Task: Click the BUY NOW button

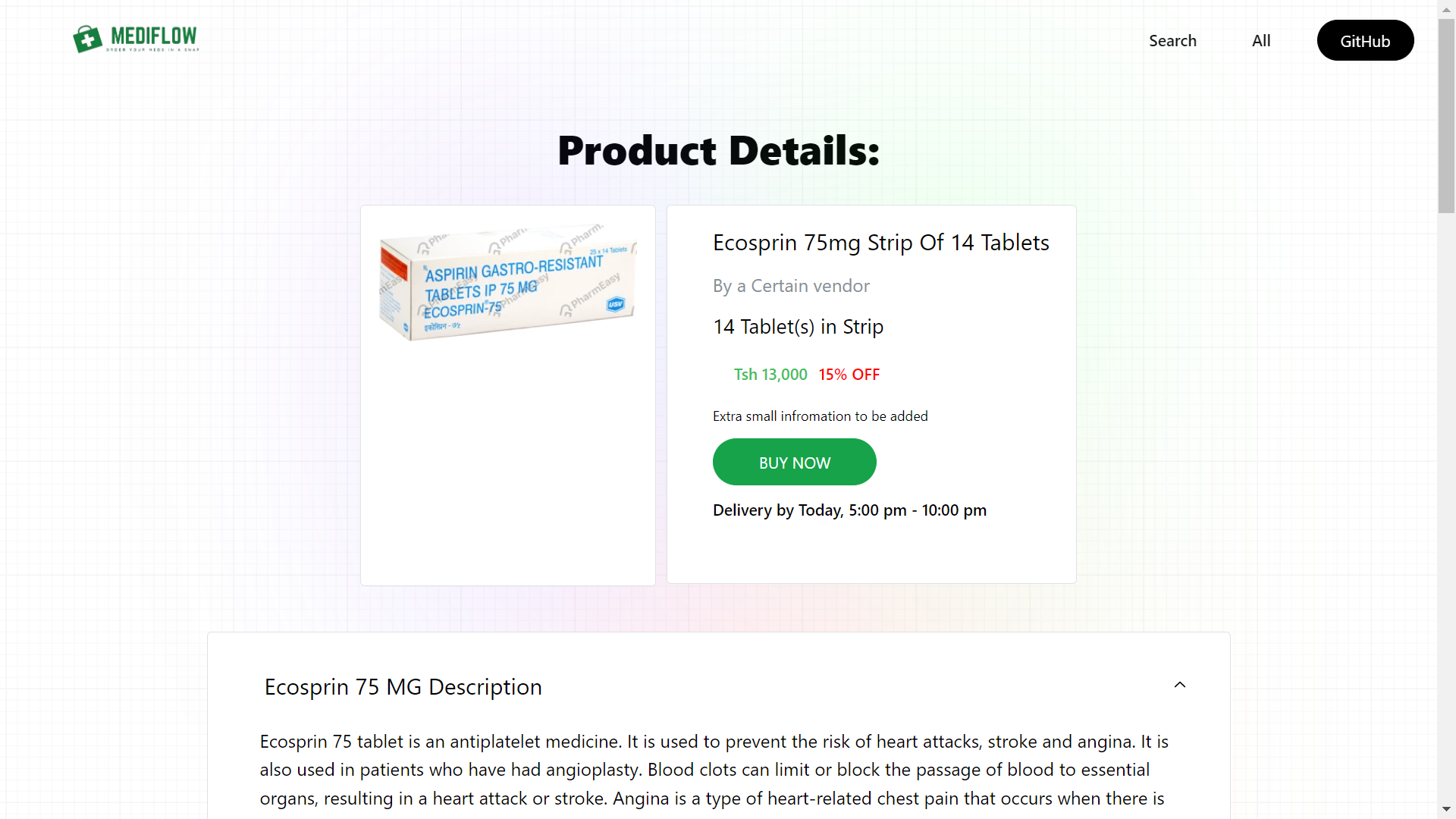Action: tap(794, 462)
